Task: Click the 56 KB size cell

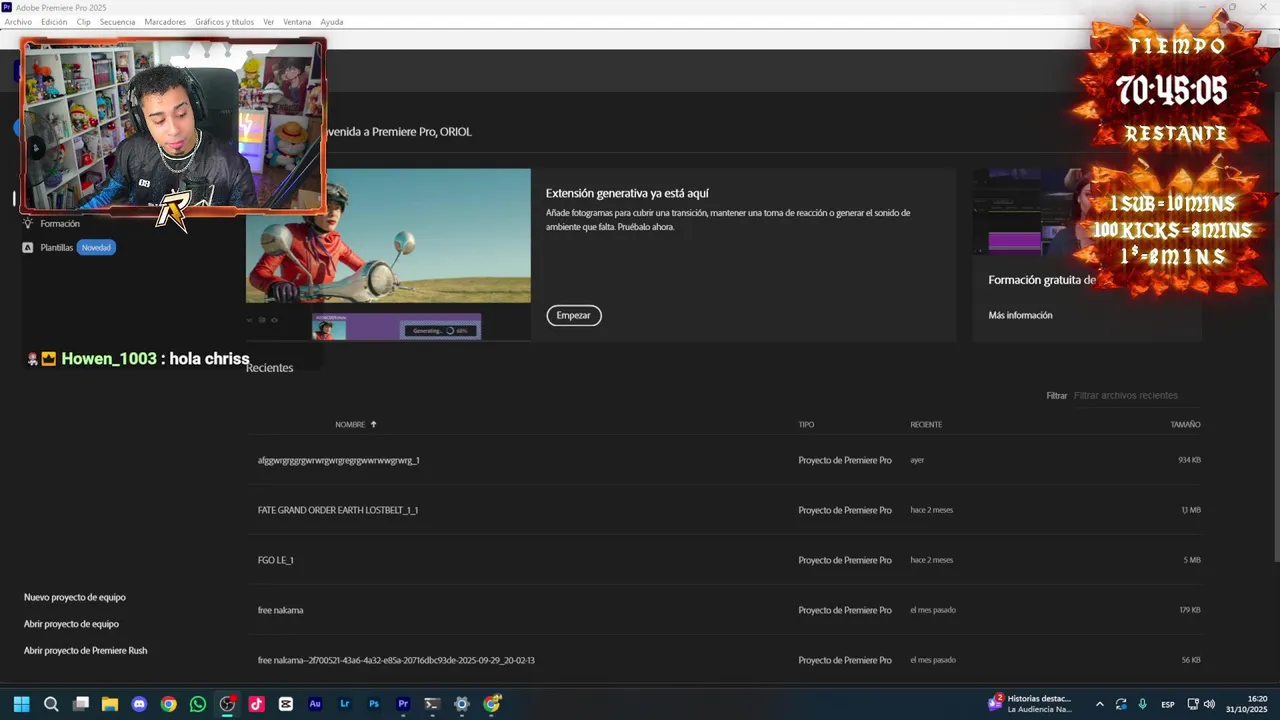Action: pyautogui.click(x=1191, y=660)
